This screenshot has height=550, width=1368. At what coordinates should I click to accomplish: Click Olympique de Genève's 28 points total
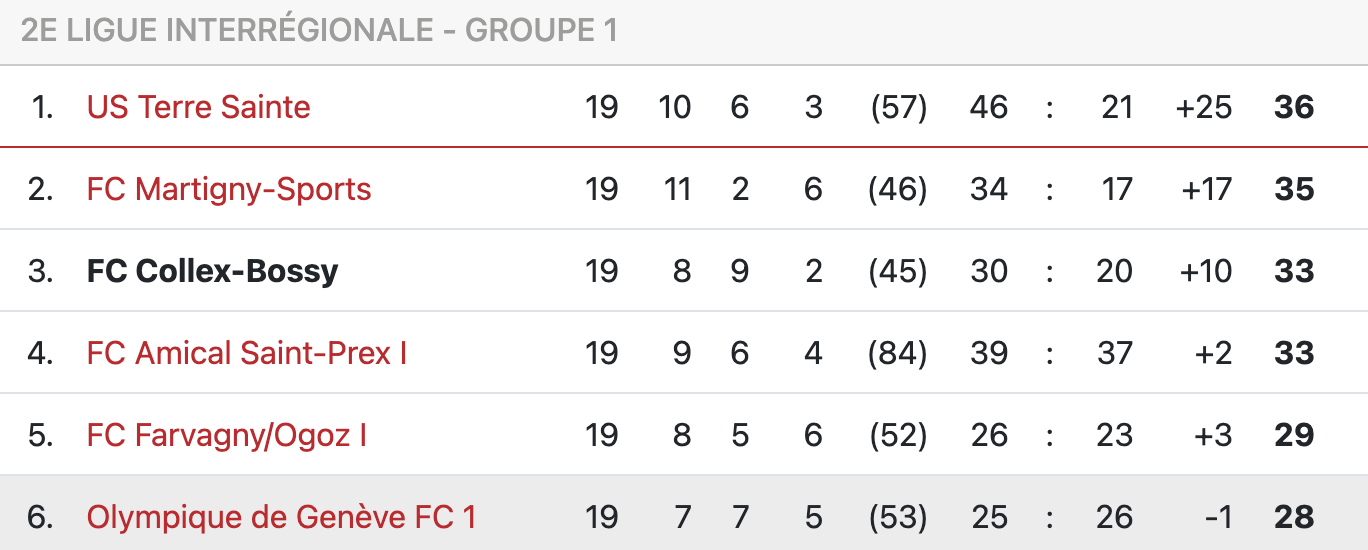[x=1294, y=517]
